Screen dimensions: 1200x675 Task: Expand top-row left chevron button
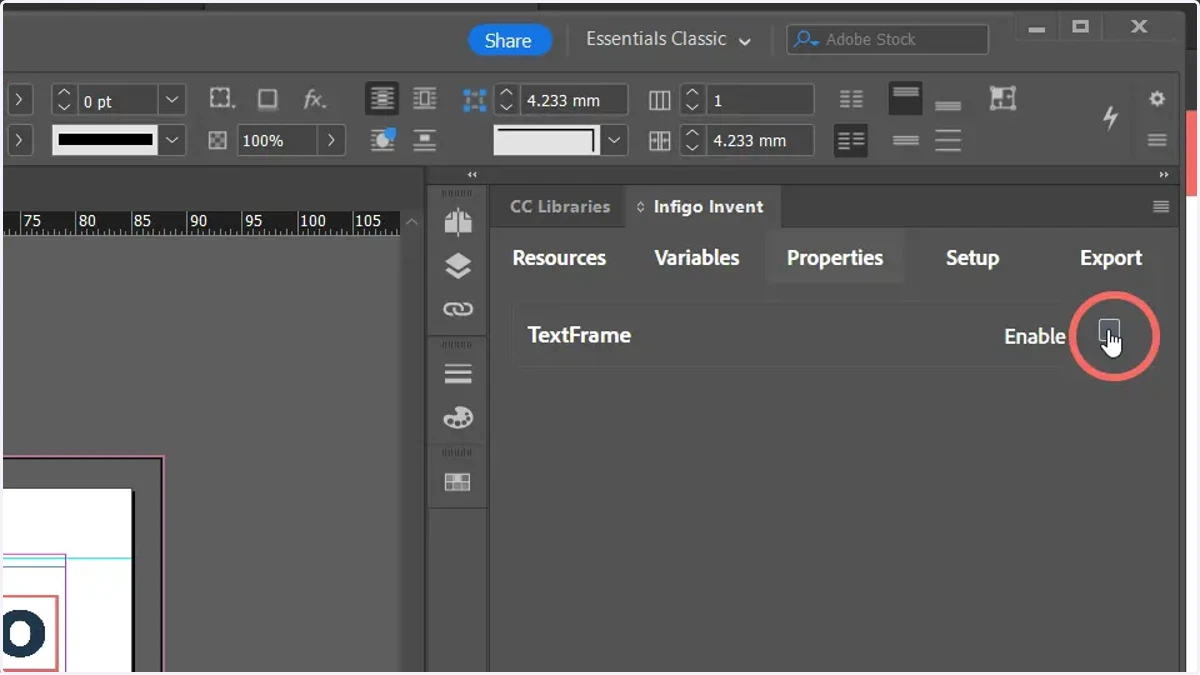[20, 100]
